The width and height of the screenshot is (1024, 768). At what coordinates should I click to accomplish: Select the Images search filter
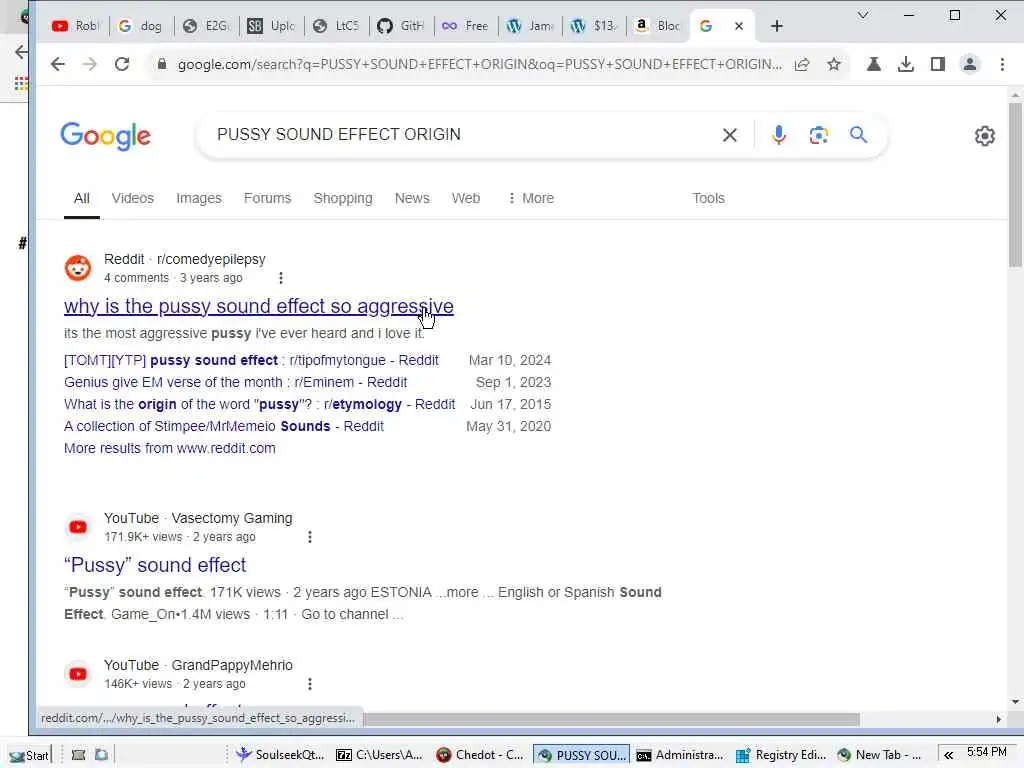[x=199, y=199]
